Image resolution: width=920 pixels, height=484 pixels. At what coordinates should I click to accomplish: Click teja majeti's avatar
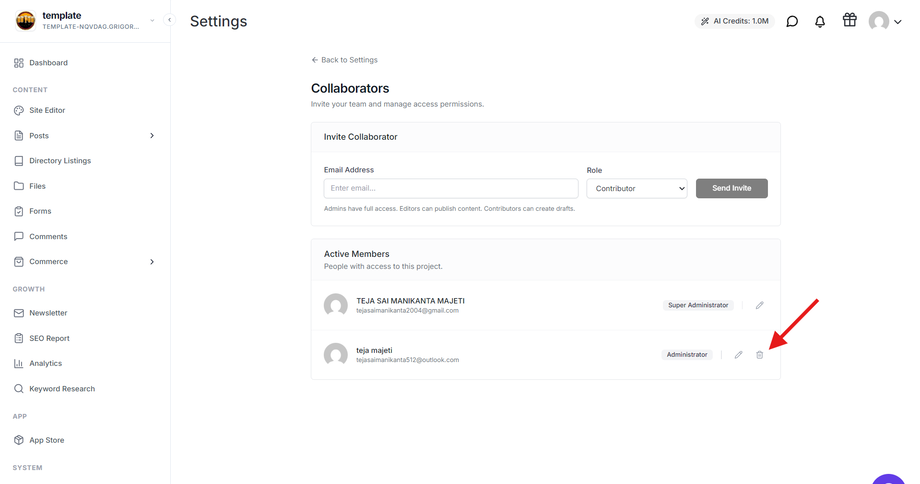[x=336, y=355]
